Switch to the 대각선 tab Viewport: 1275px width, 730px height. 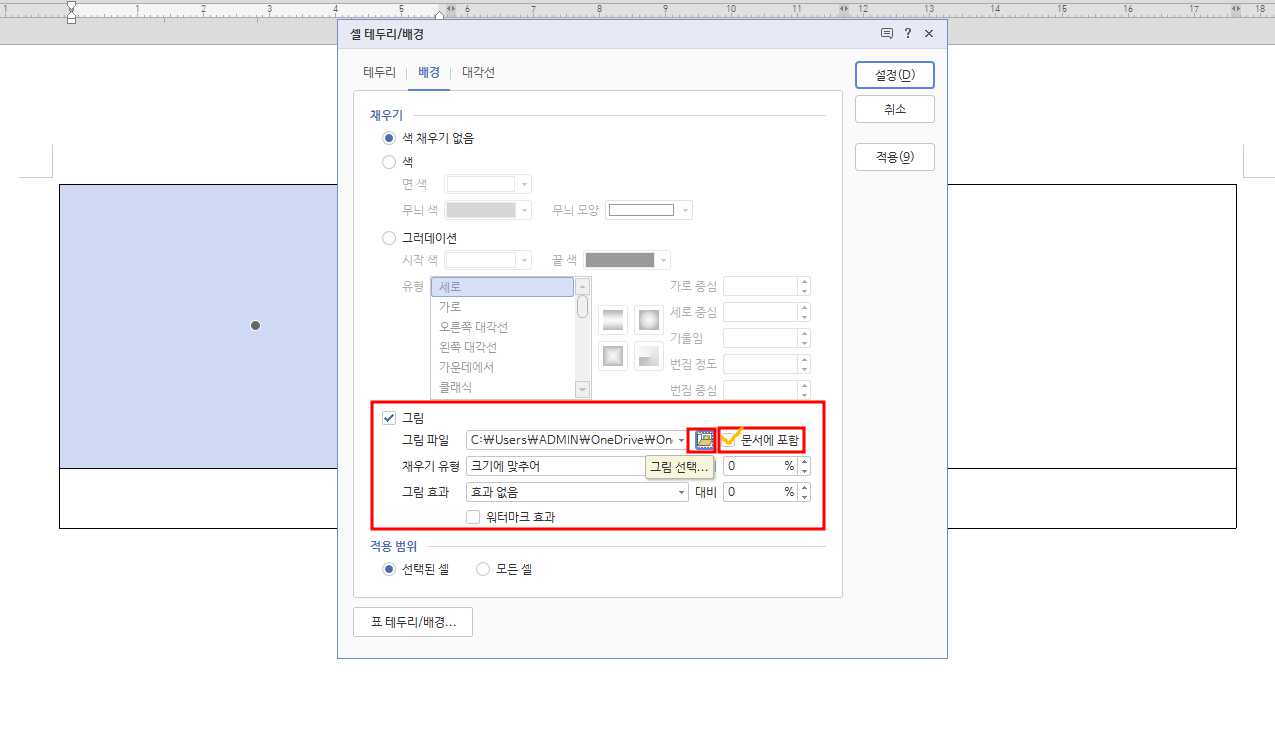(478, 73)
